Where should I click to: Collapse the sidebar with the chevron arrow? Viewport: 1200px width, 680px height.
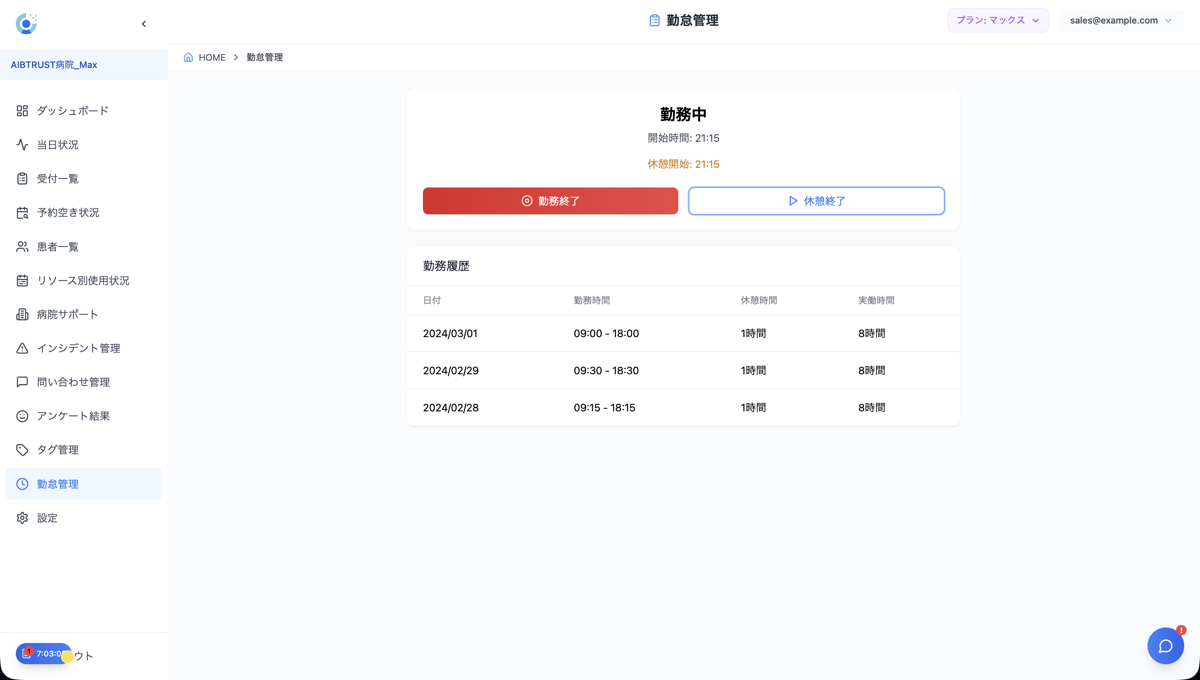point(144,24)
